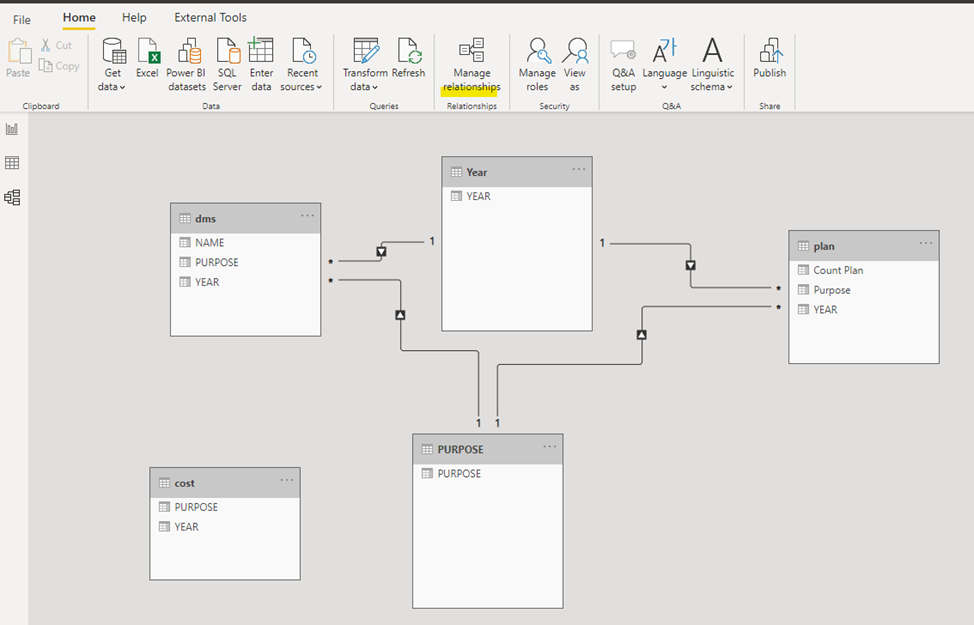Select the Home ribbon tab
This screenshot has width=974, height=625.
pyautogui.click(x=79, y=18)
